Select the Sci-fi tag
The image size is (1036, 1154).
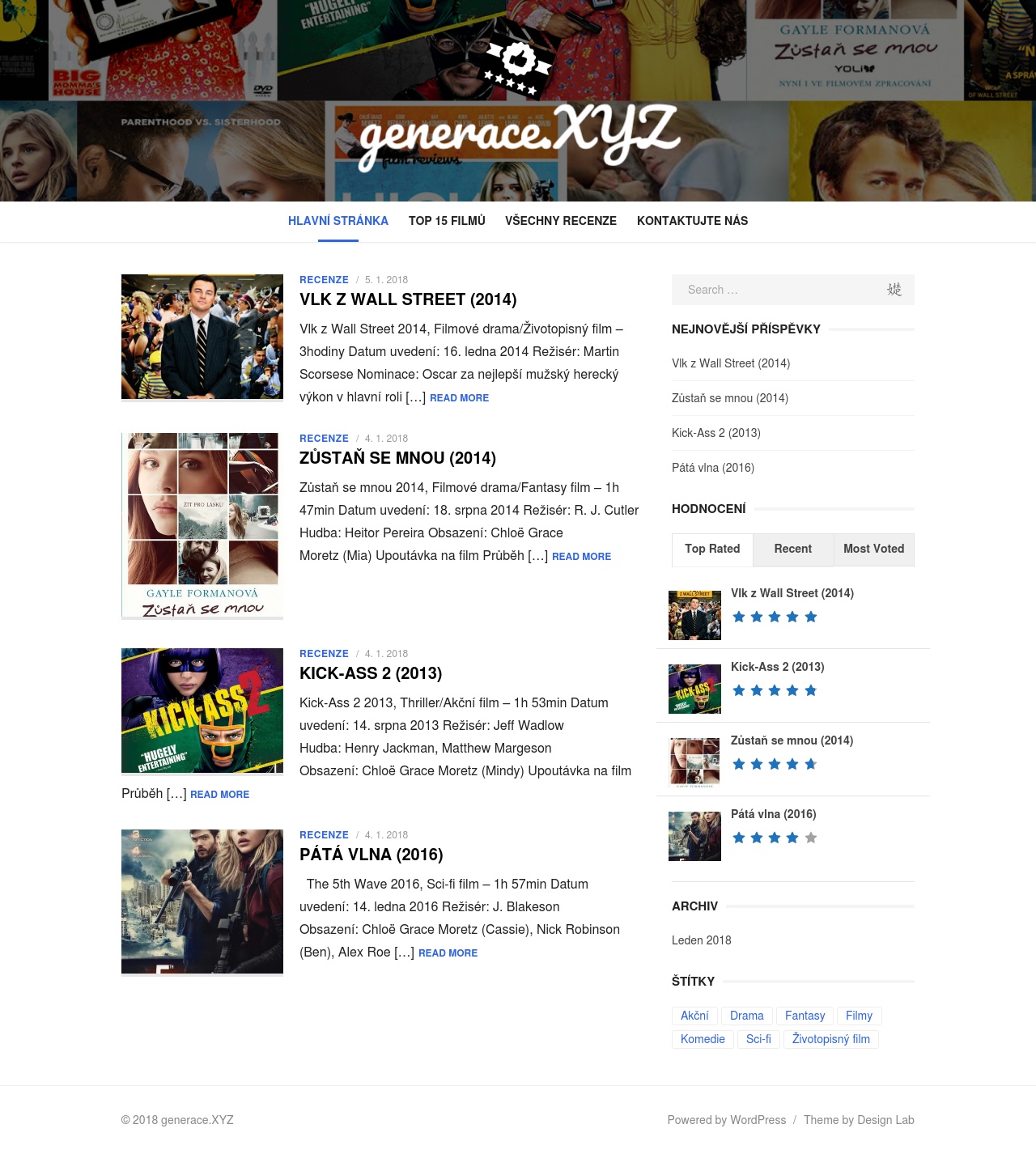(758, 1039)
